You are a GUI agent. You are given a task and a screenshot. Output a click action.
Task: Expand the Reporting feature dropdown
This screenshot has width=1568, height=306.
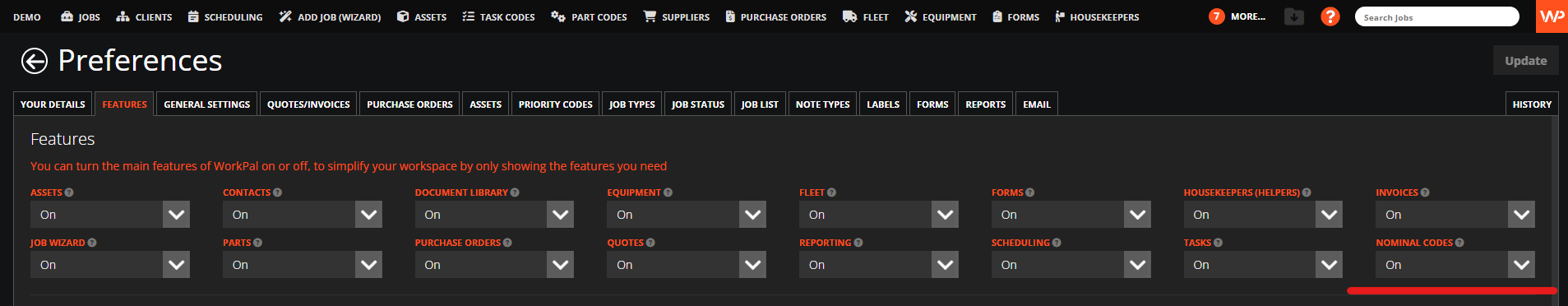(879, 265)
